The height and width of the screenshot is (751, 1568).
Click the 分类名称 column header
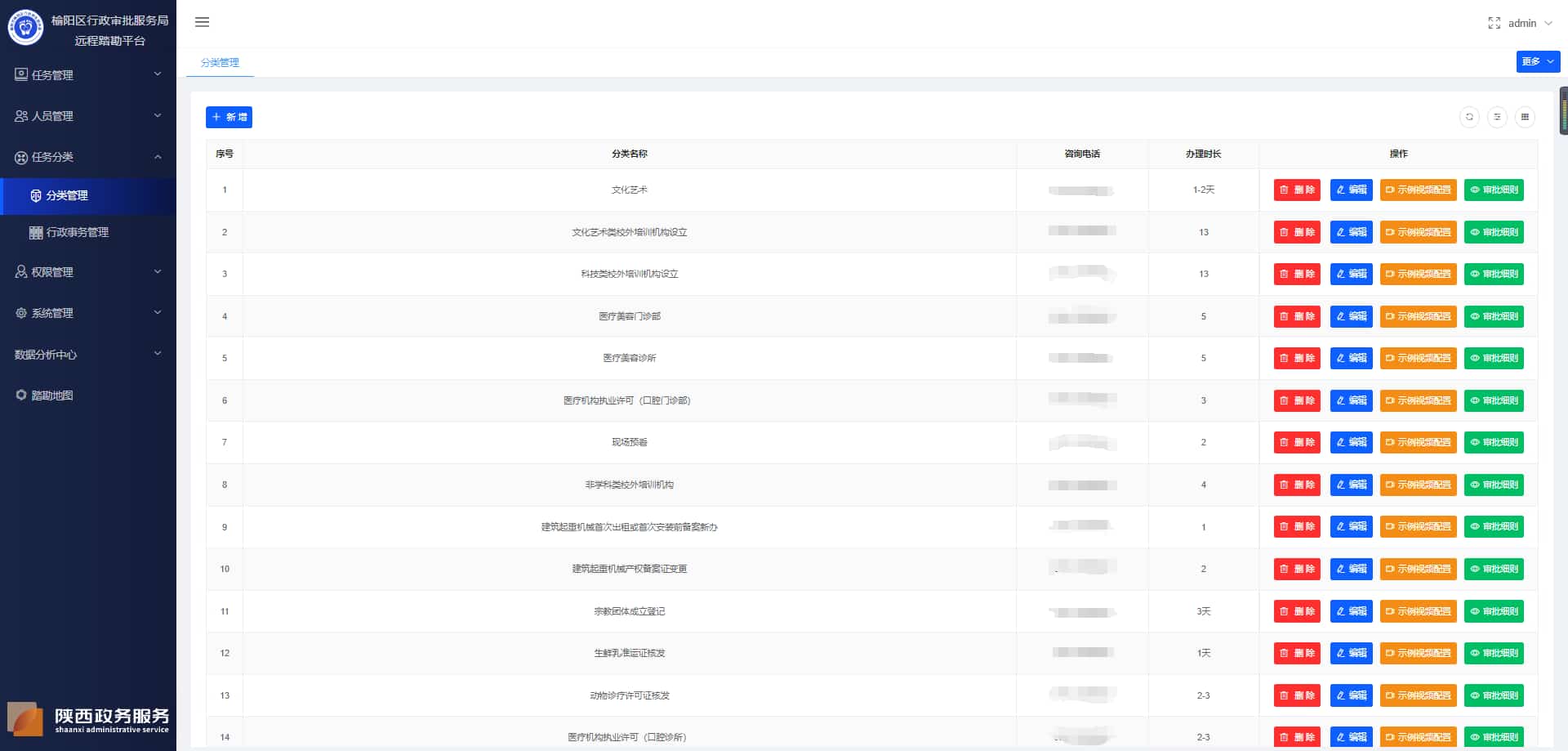[x=629, y=154]
